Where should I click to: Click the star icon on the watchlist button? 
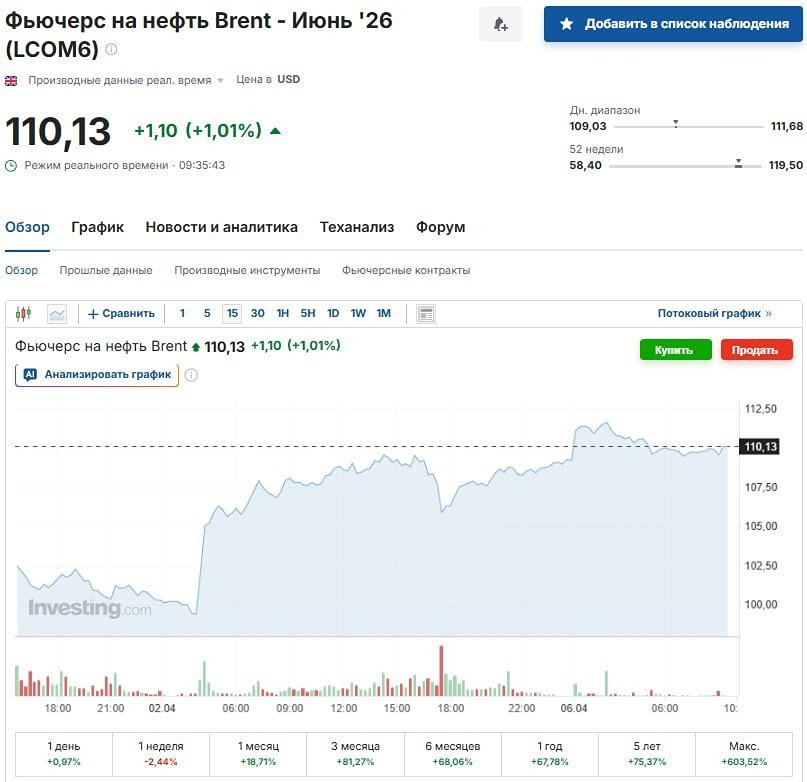point(568,23)
